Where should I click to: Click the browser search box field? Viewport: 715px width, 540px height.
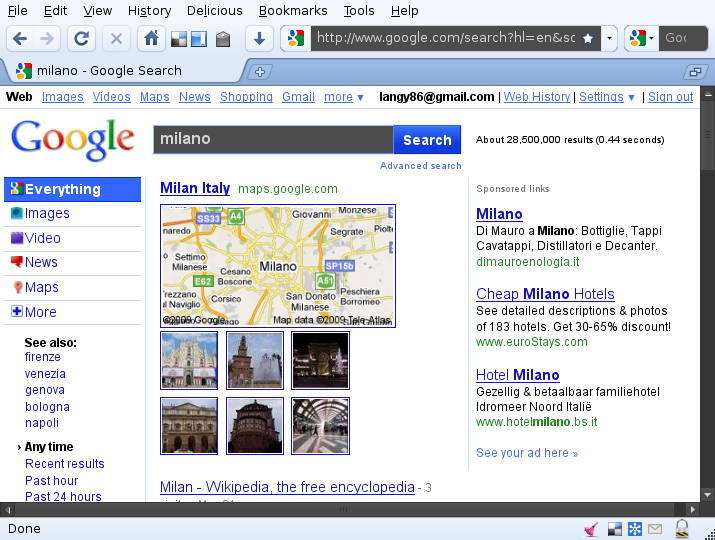click(683, 38)
